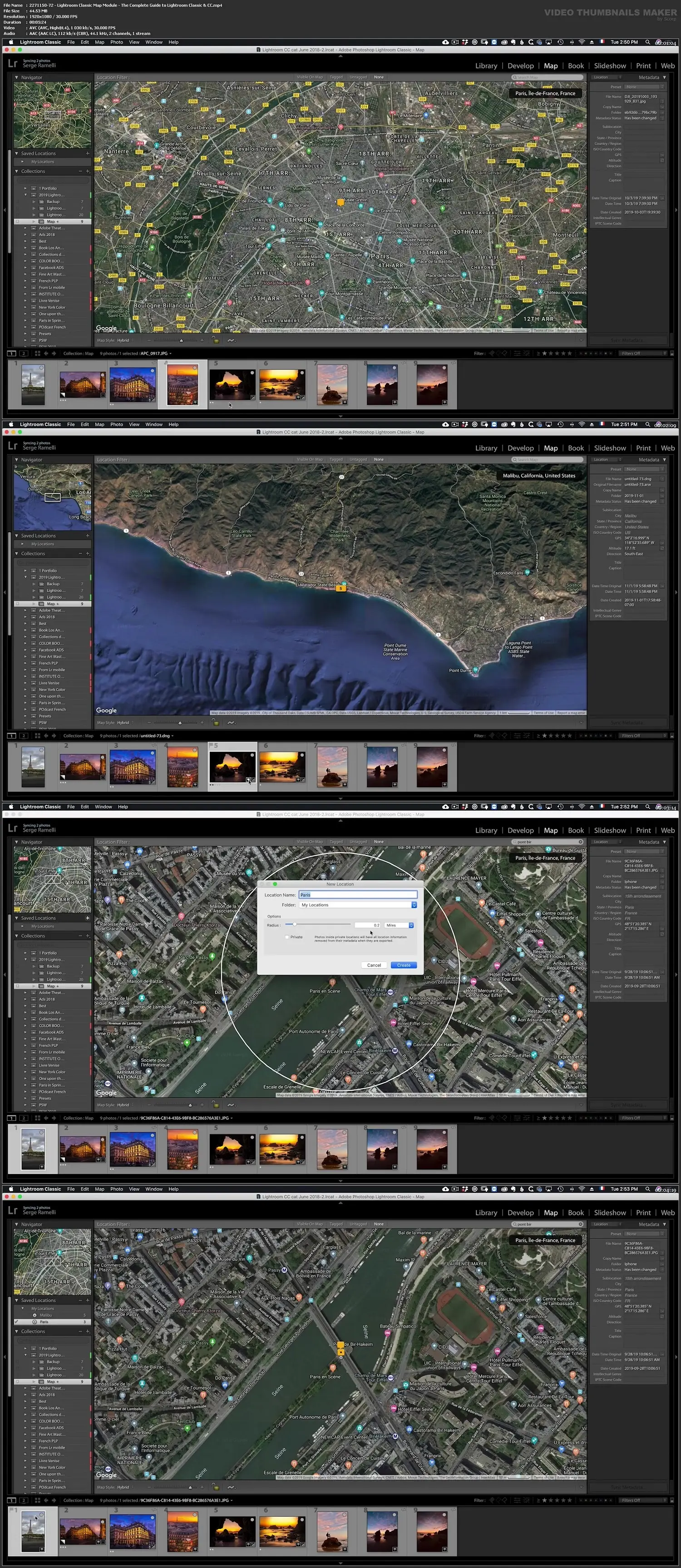This screenshot has height=1568, width=681.
Task: Switch to Develop module in 2:51 PM frame
Action: (520, 448)
